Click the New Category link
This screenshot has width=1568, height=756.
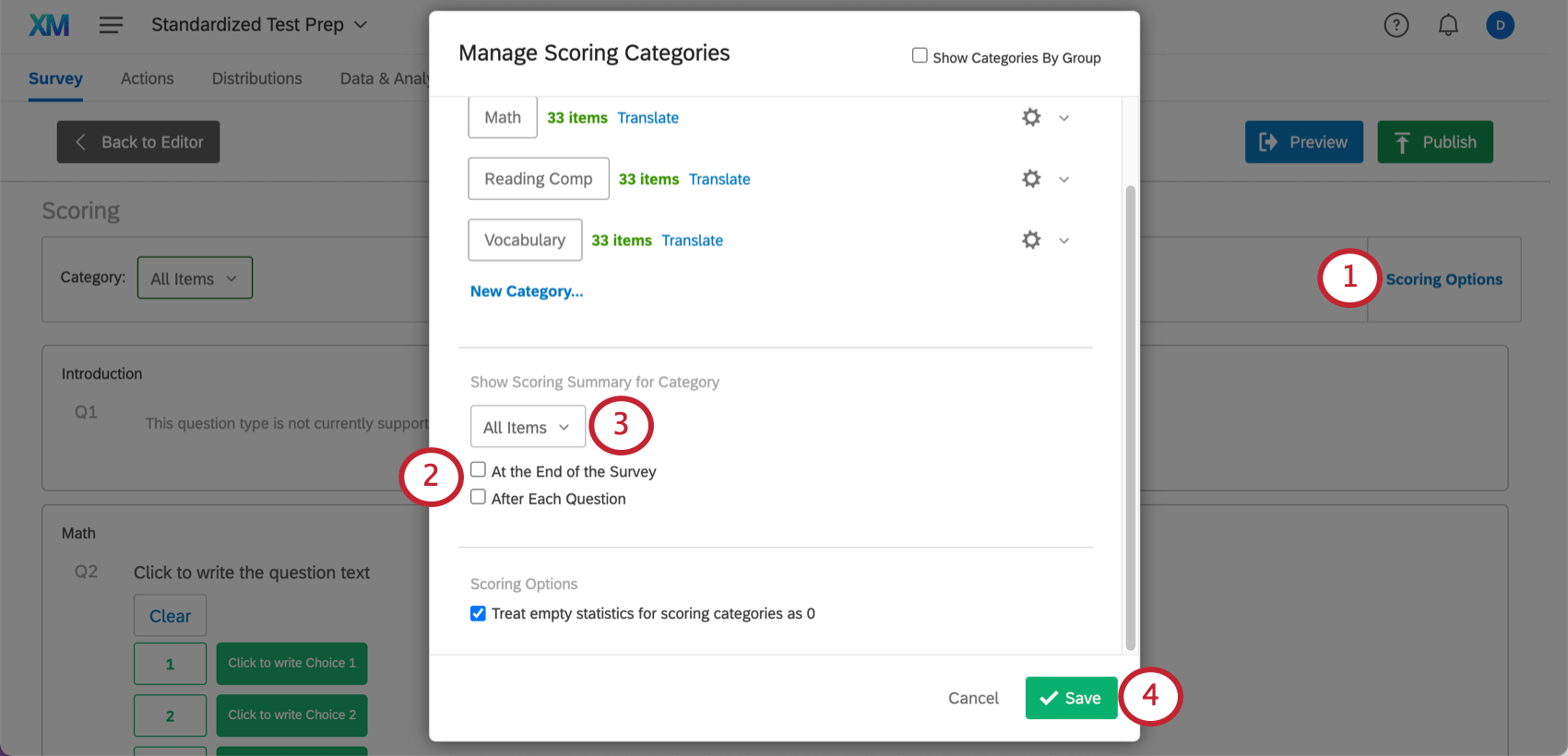[x=526, y=290]
